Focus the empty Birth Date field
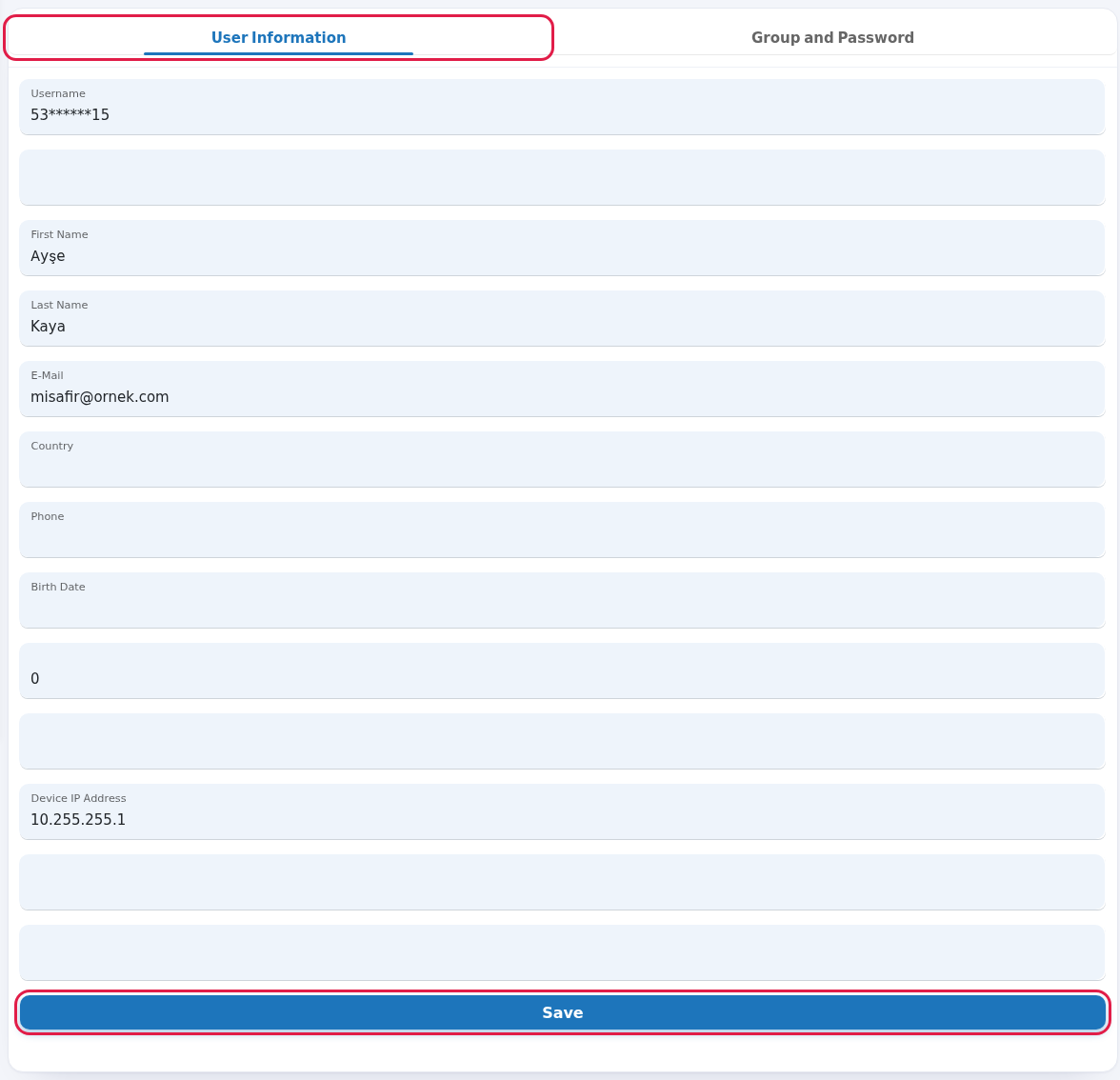Image resolution: width=1120 pixels, height=1080 pixels. (x=562, y=601)
